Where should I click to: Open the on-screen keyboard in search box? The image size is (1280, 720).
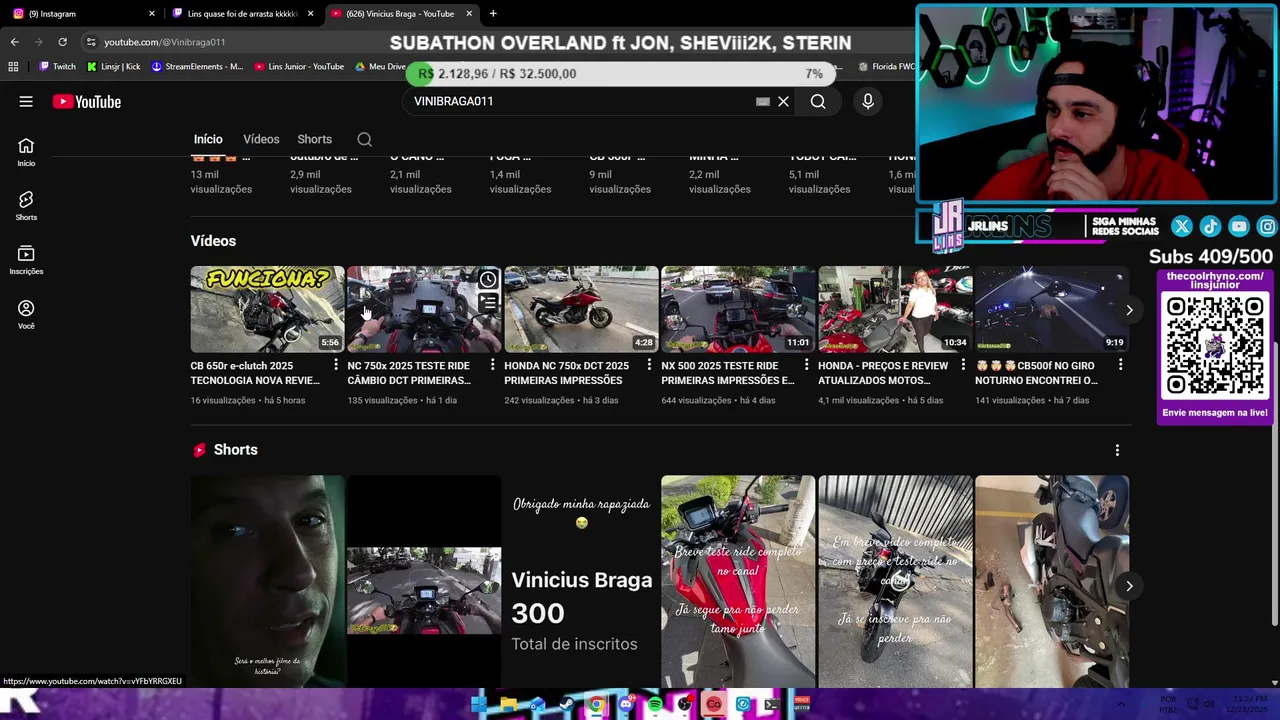763,101
